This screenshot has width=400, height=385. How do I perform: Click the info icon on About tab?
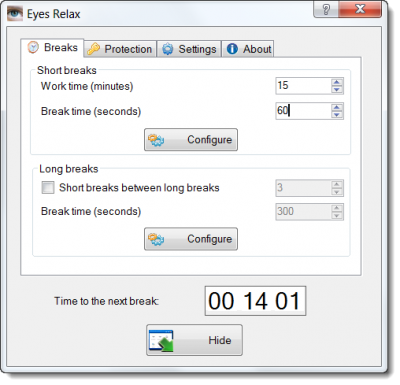(x=232, y=49)
